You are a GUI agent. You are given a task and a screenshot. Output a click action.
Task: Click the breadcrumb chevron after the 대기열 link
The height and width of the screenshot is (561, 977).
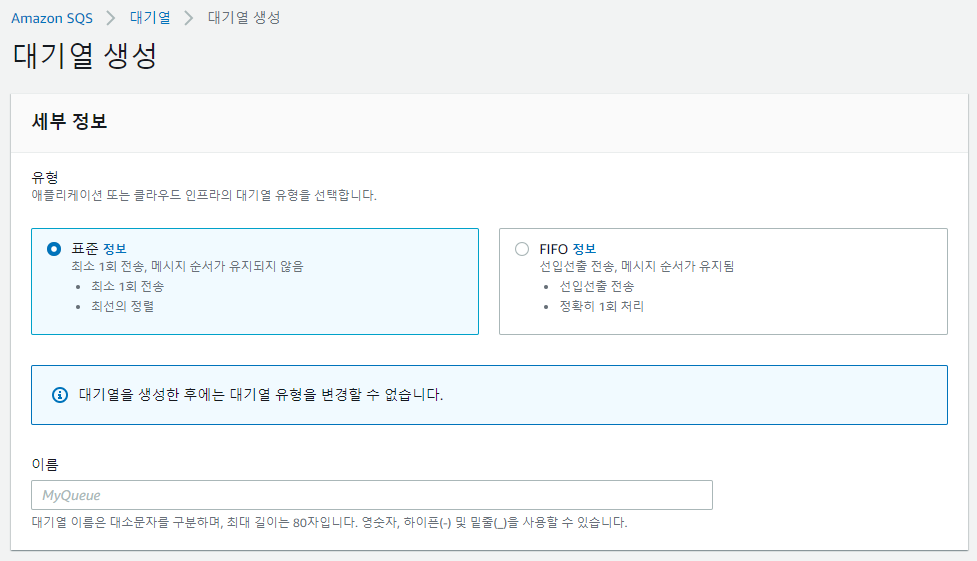(189, 18)
